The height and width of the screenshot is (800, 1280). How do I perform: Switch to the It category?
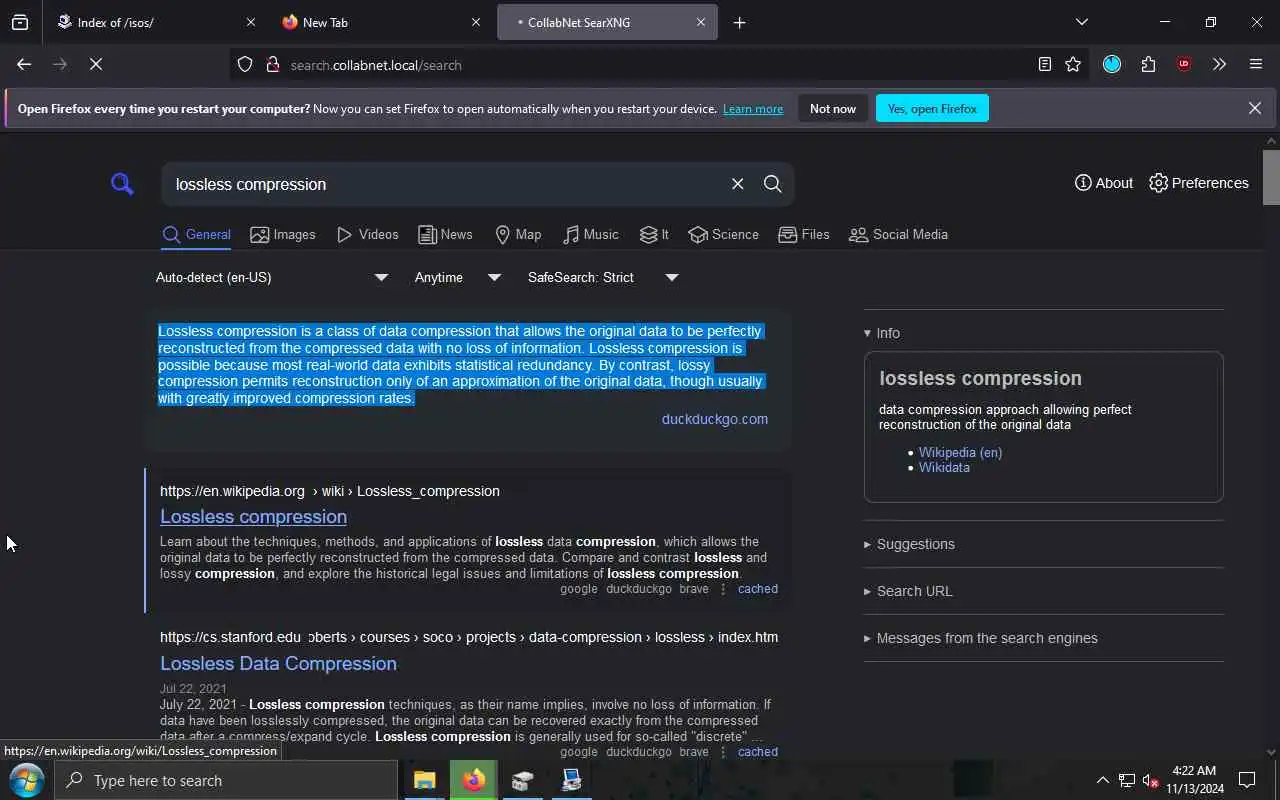coord(654,235)
